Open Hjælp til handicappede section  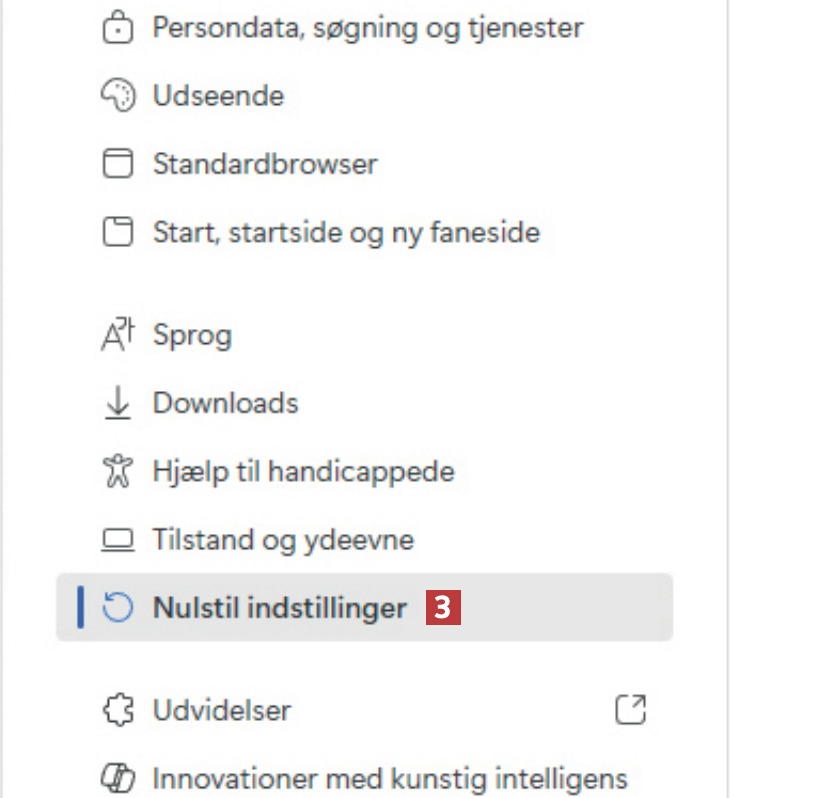303,471
